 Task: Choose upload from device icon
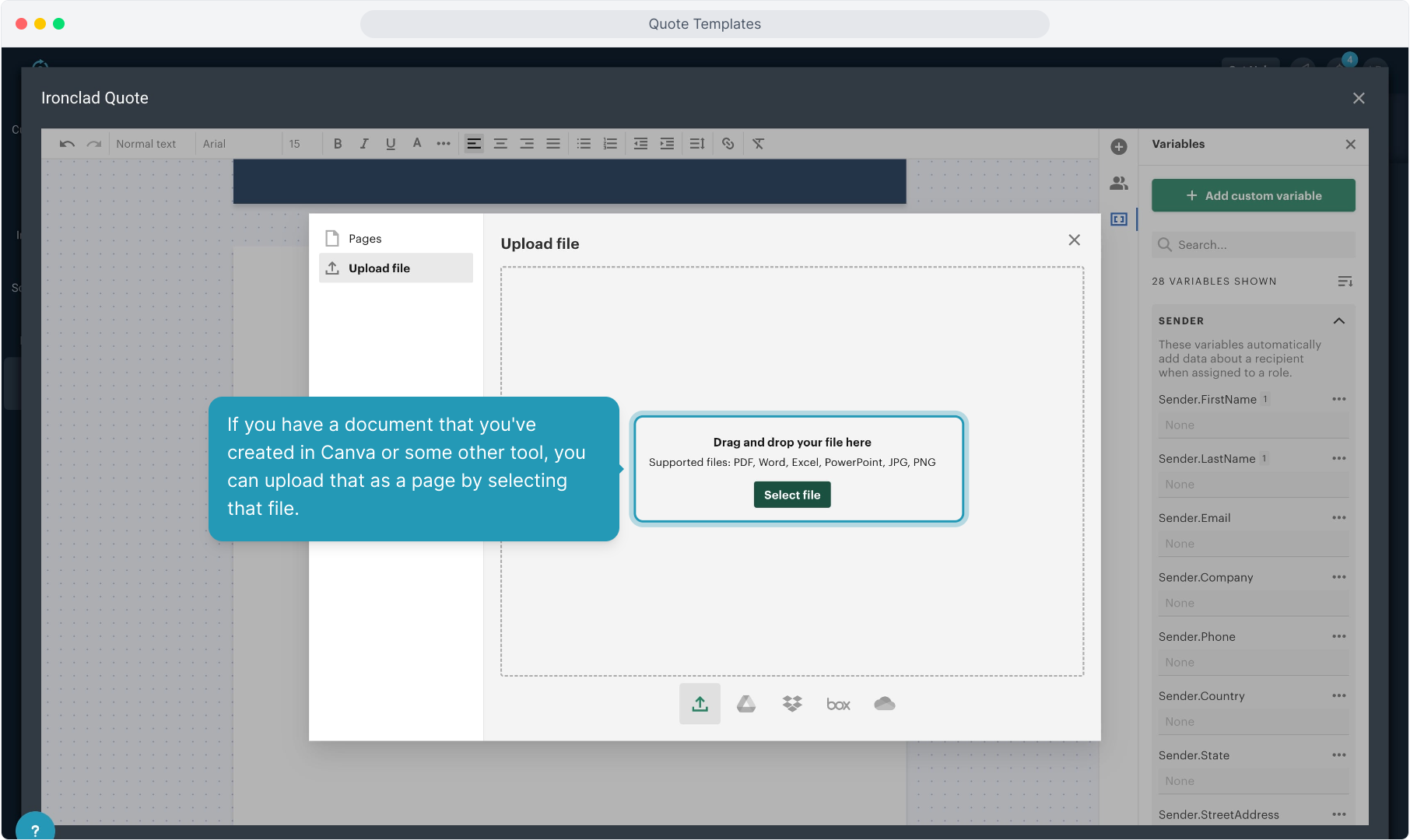[x=700, y=704]
